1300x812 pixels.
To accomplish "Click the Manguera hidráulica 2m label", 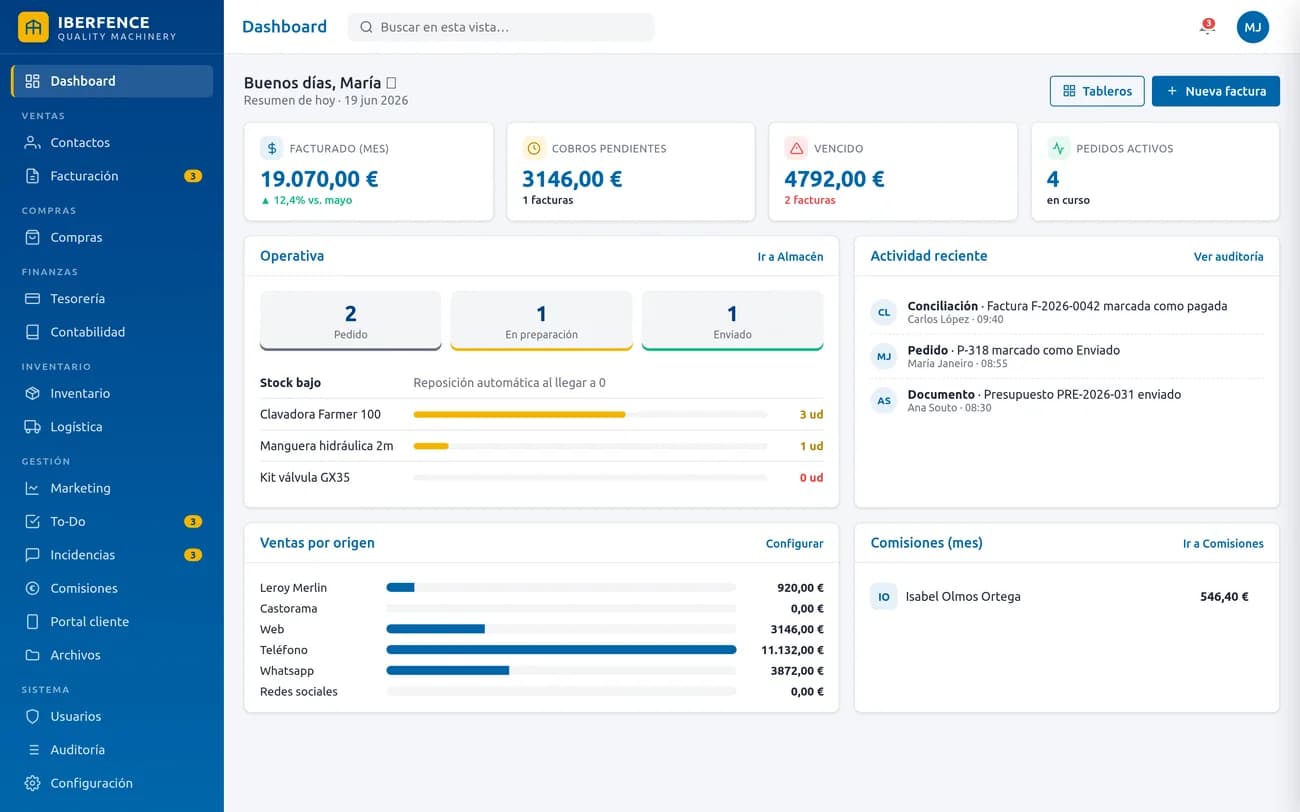I will tap(326, 446).
